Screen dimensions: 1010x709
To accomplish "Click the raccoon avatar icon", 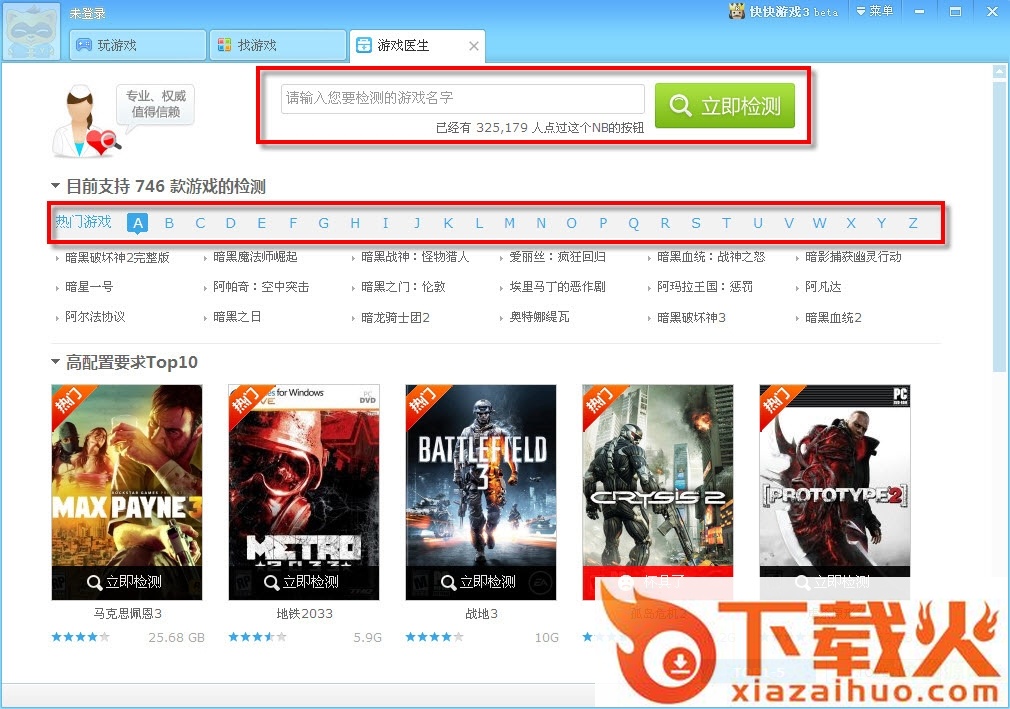I will [x=32, y=32].
